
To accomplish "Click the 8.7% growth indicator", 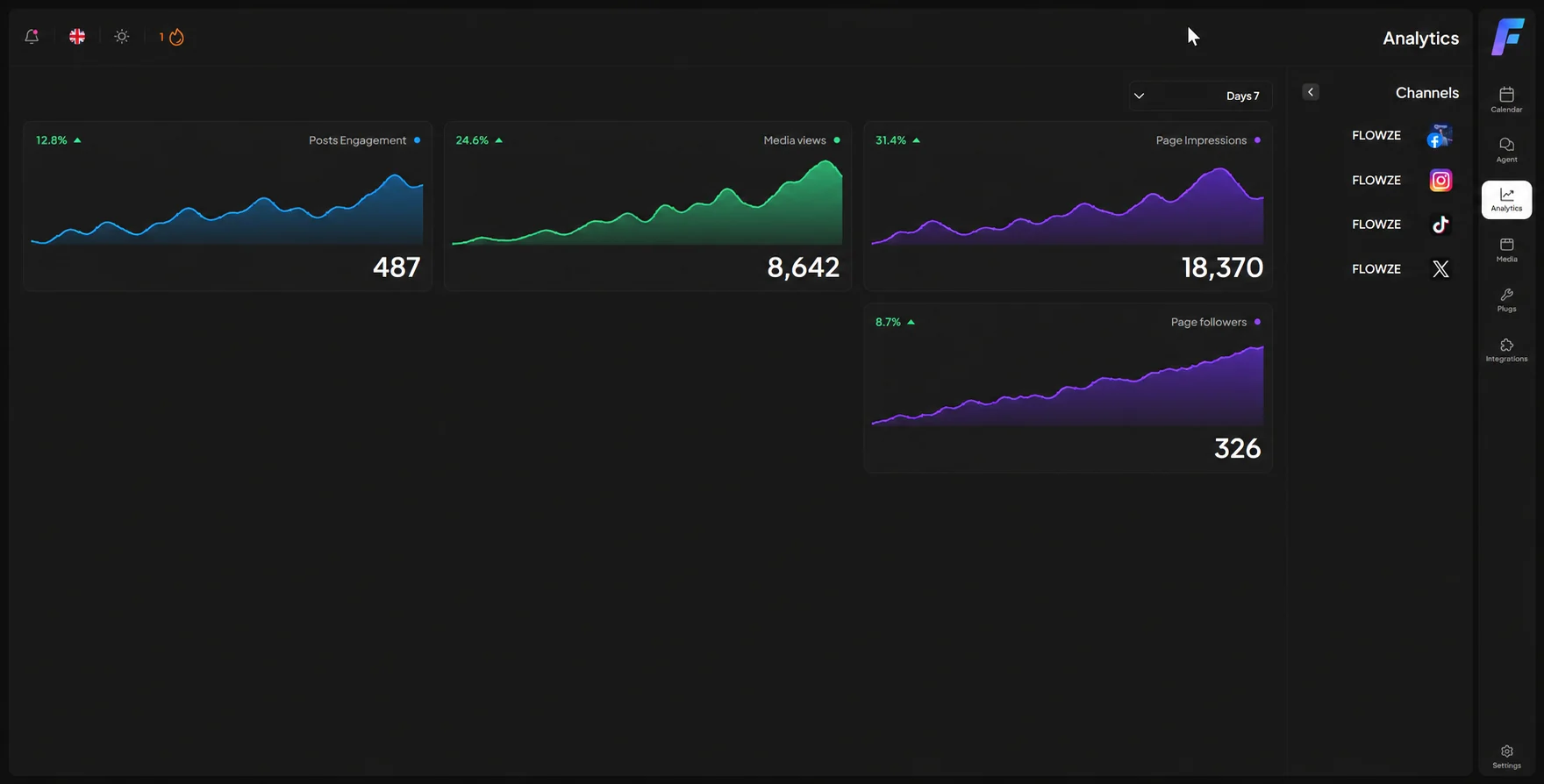I will coord(895,322).
